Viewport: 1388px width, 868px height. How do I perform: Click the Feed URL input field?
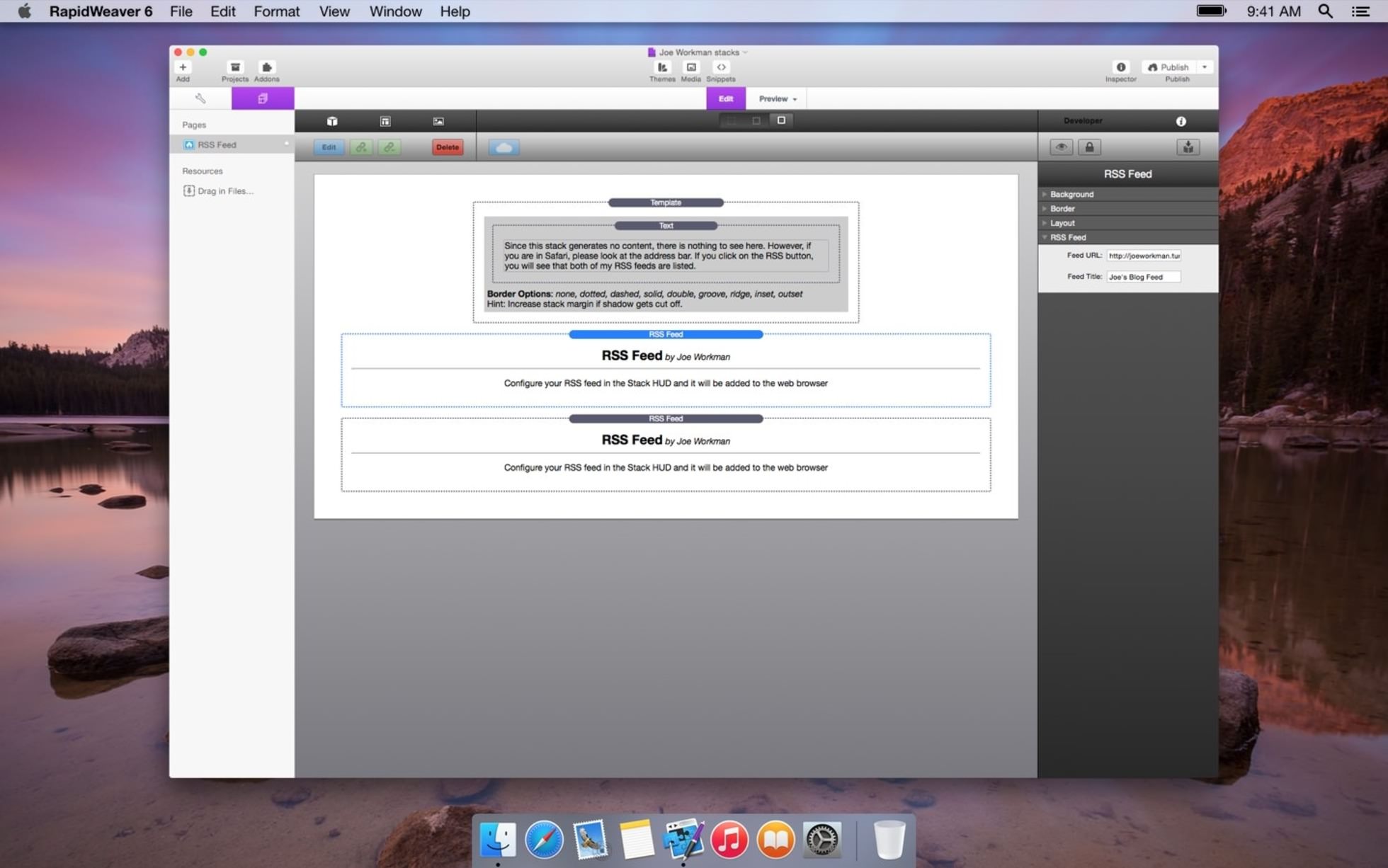click(x=1144, y=256)
